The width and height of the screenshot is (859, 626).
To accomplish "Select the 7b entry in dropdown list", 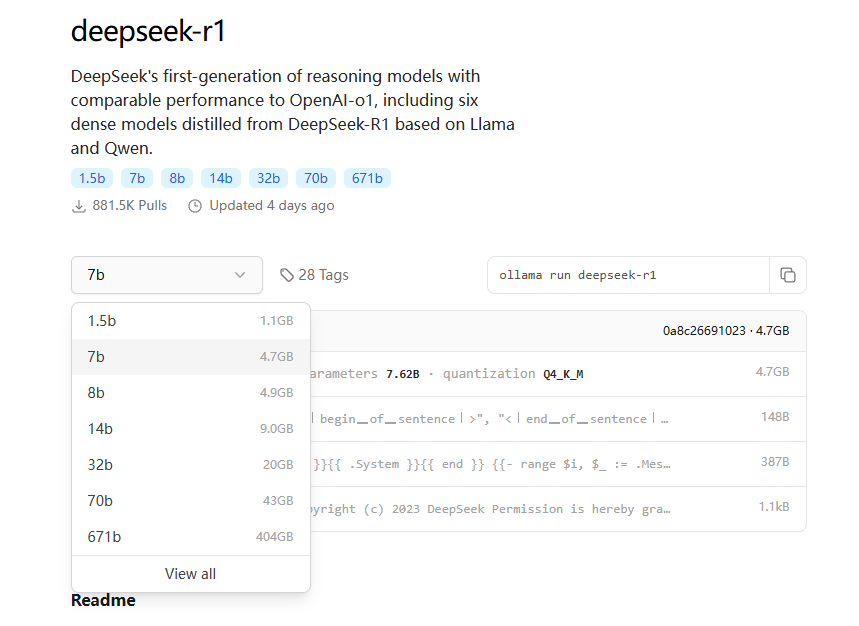I will coord(190,357).
